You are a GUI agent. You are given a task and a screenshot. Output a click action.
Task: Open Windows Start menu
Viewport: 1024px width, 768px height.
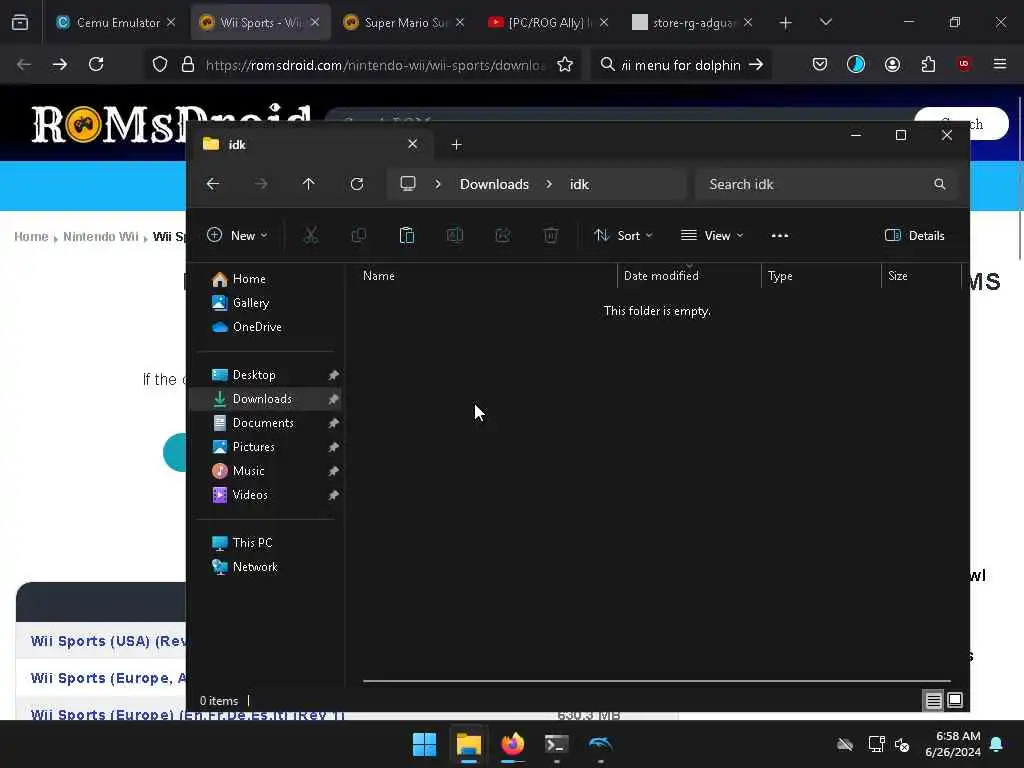424,744
